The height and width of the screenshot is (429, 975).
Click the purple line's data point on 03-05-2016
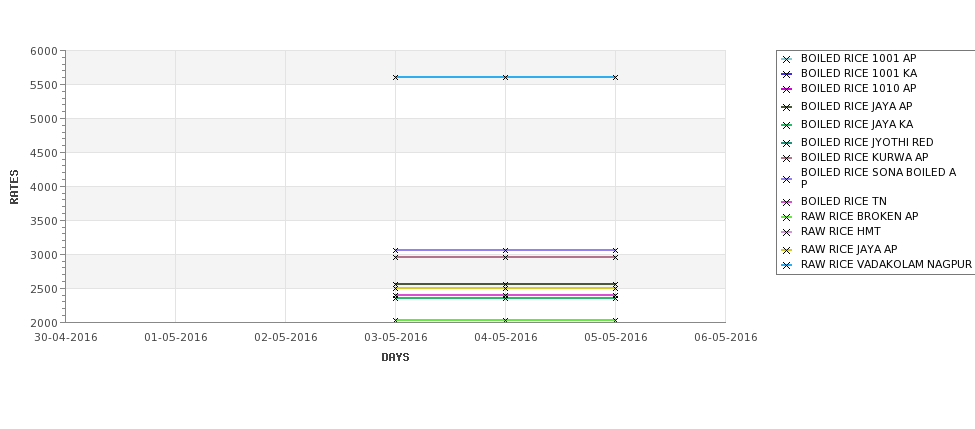[395, 251]
